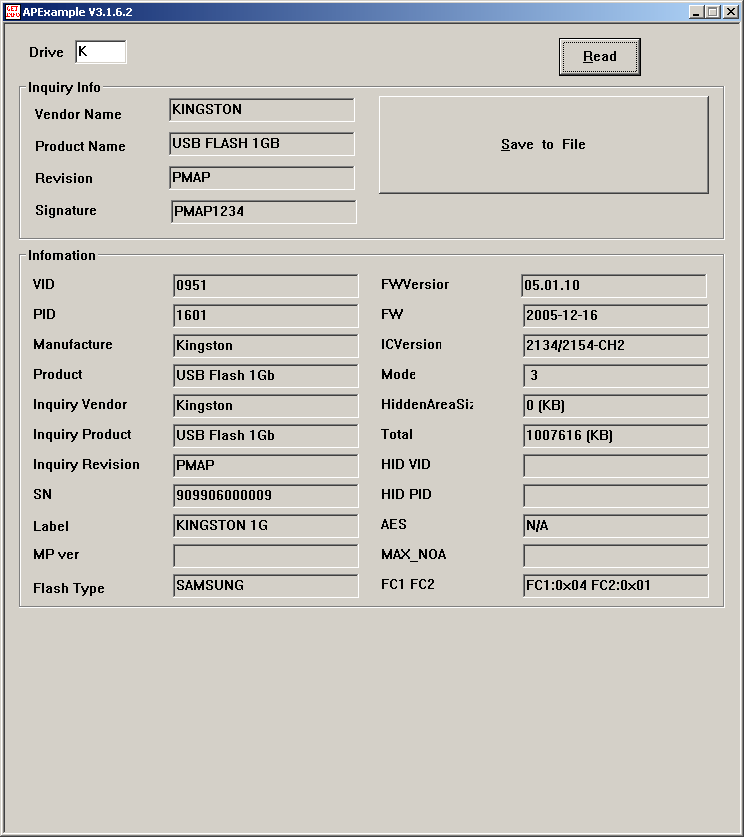Click the Flash Type field SAMSUNG

[266, 586]
